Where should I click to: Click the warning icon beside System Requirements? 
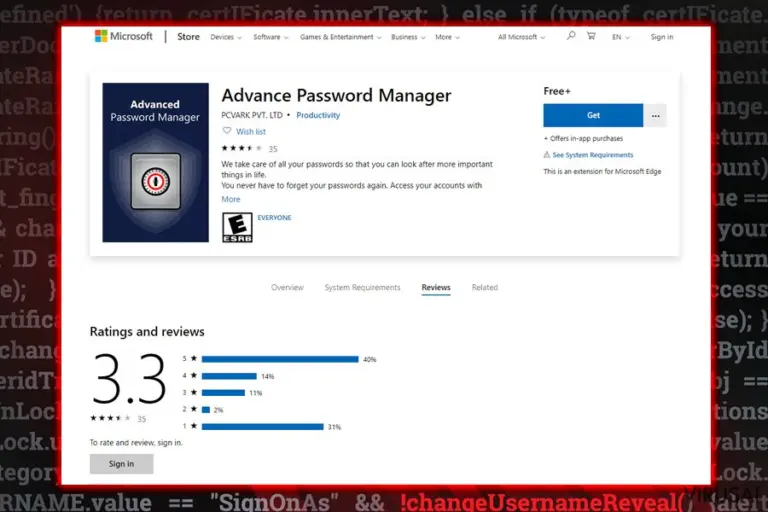[547, 155]
